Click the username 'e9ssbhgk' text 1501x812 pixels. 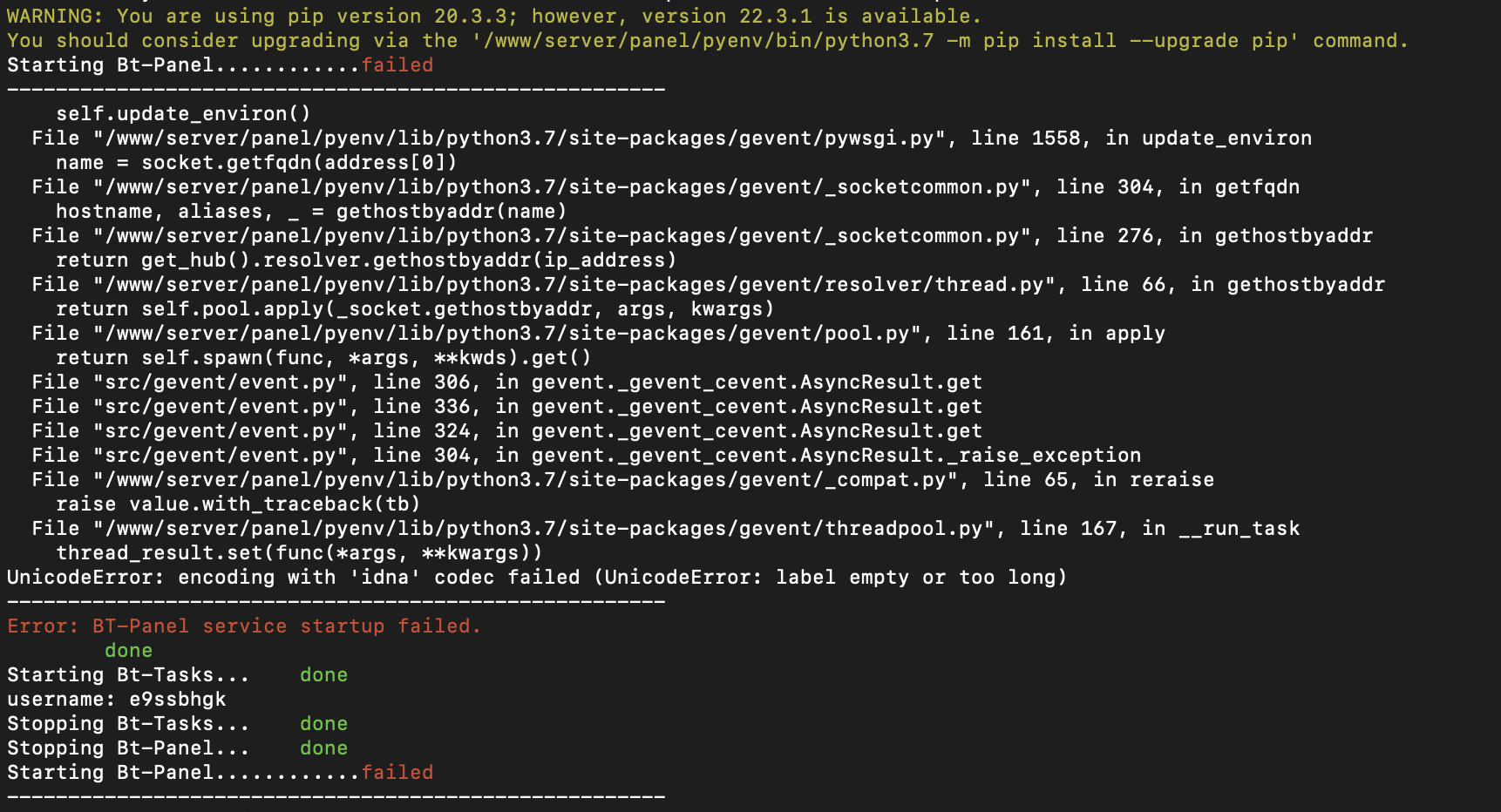(178, 700)
